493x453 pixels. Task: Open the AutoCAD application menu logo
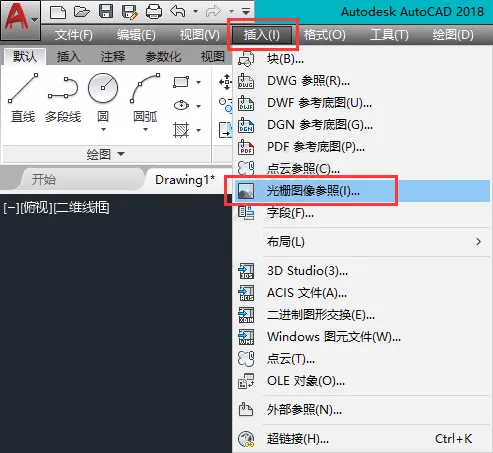tap(20, 20)
